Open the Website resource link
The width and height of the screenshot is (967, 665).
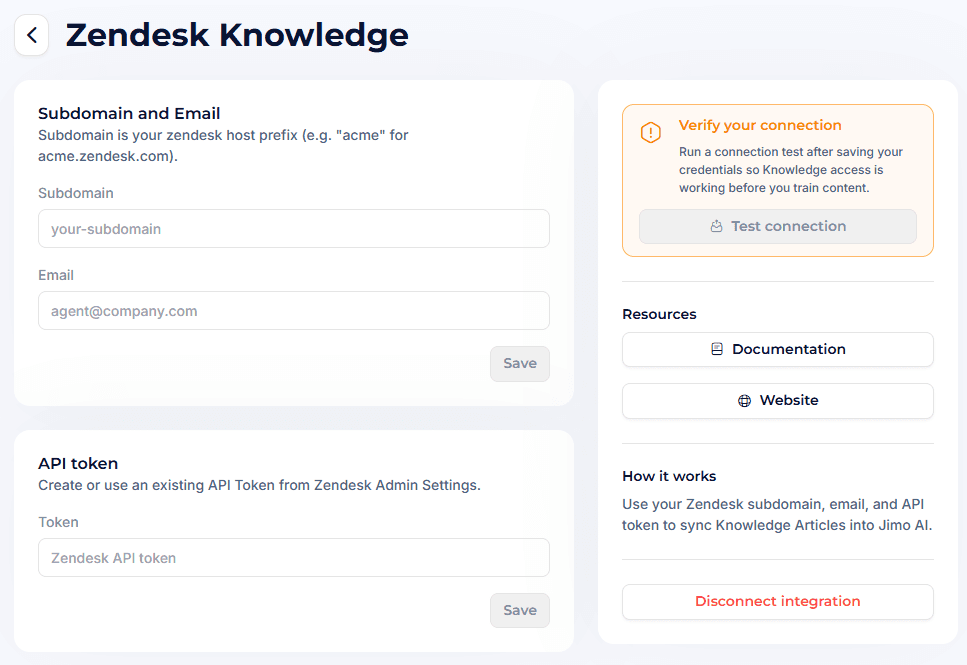pos(778,401)
